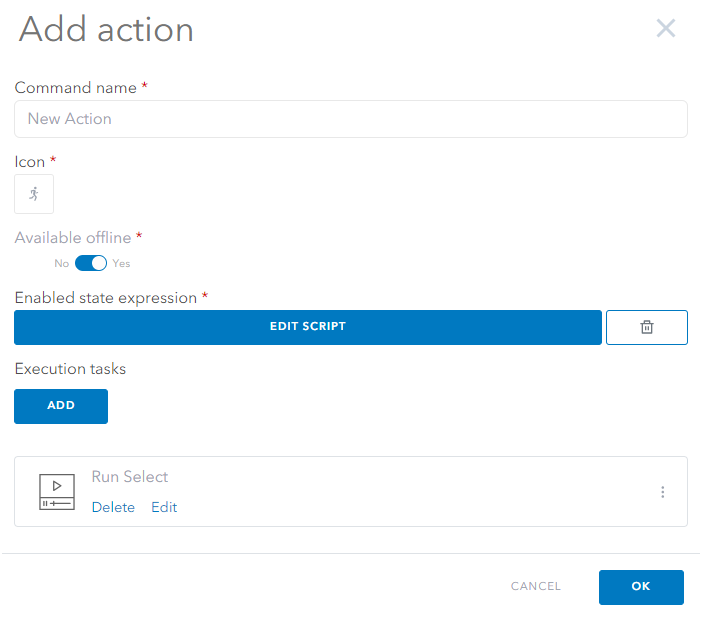This screenshot has width=705, height=618.
Task: Click the Command name input field
Action: click(x=350, y=119)
